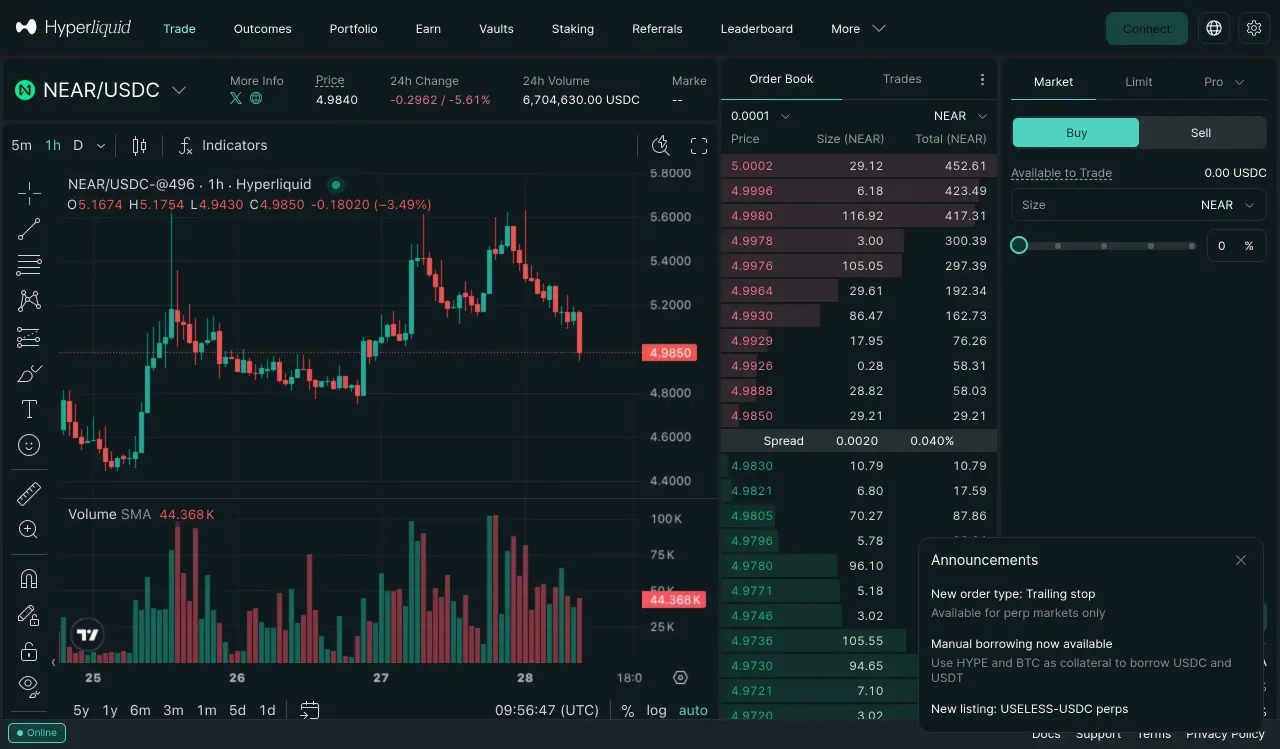
Task: Set chart range to 5d
Action: [x=237, y=710]
